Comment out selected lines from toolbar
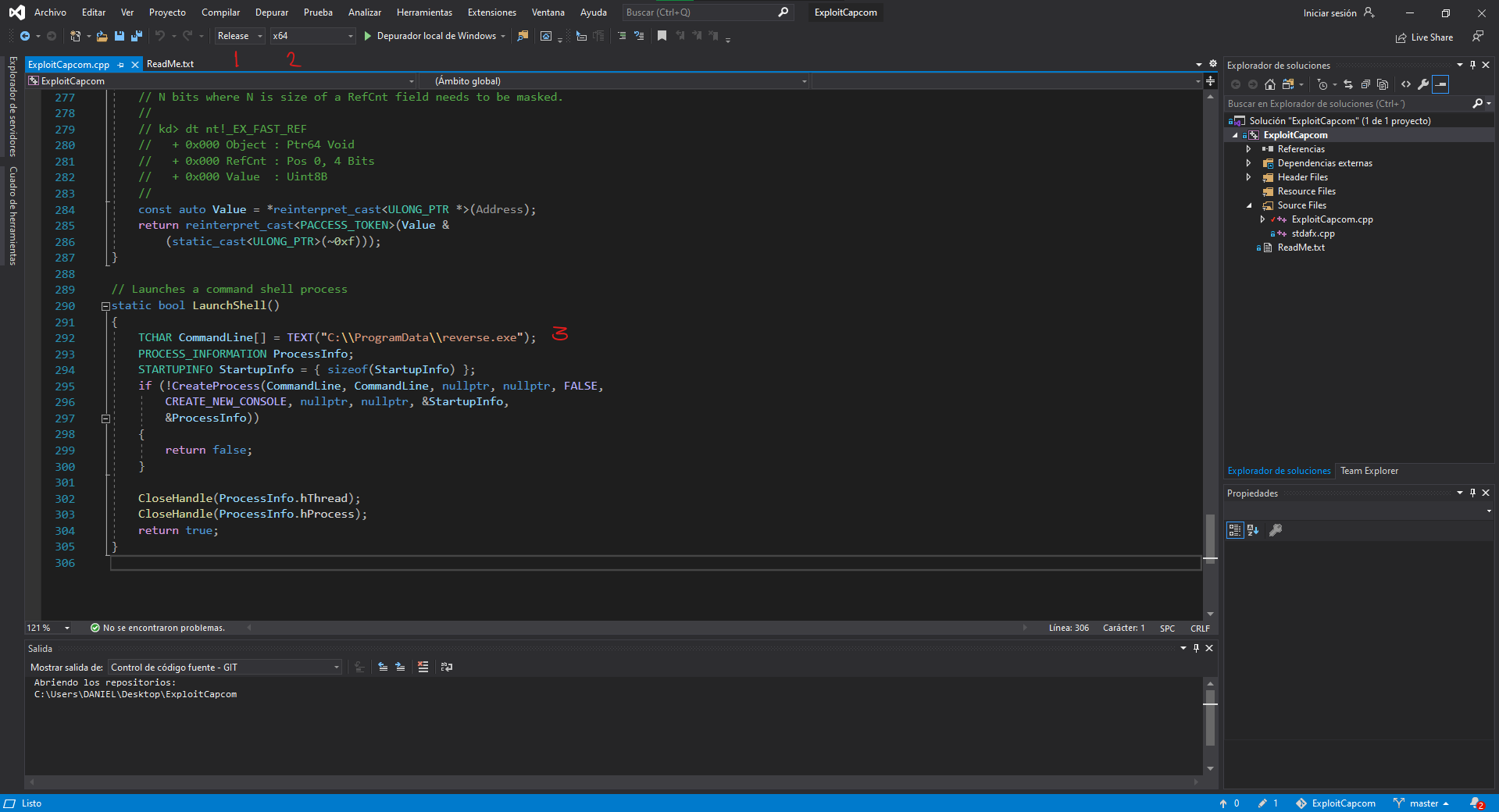This screenshot has width=1499, height=812. click(x=622, y=36)
